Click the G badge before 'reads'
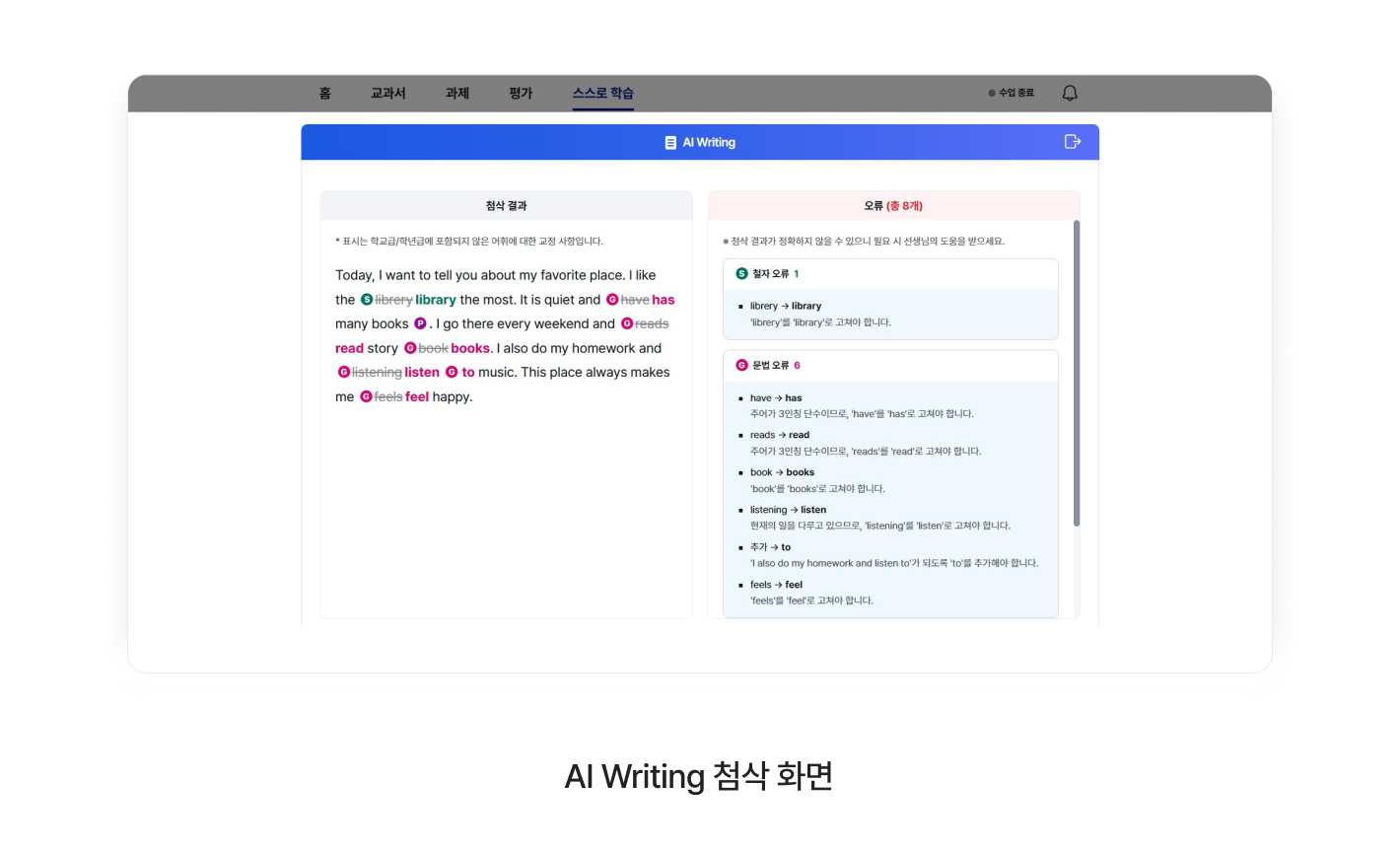1400x851 pixels. pyautogui.click(x=627, y=323)
